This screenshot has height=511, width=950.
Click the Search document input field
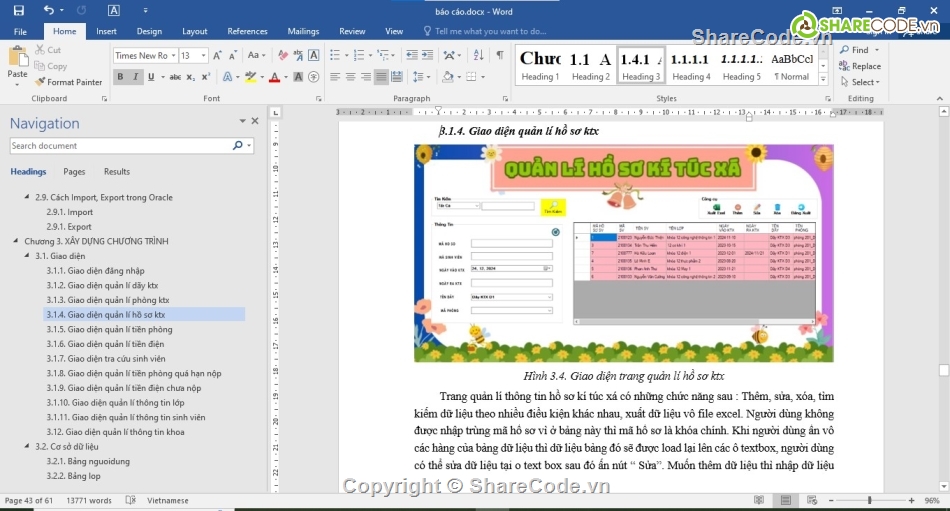point(120,145)
